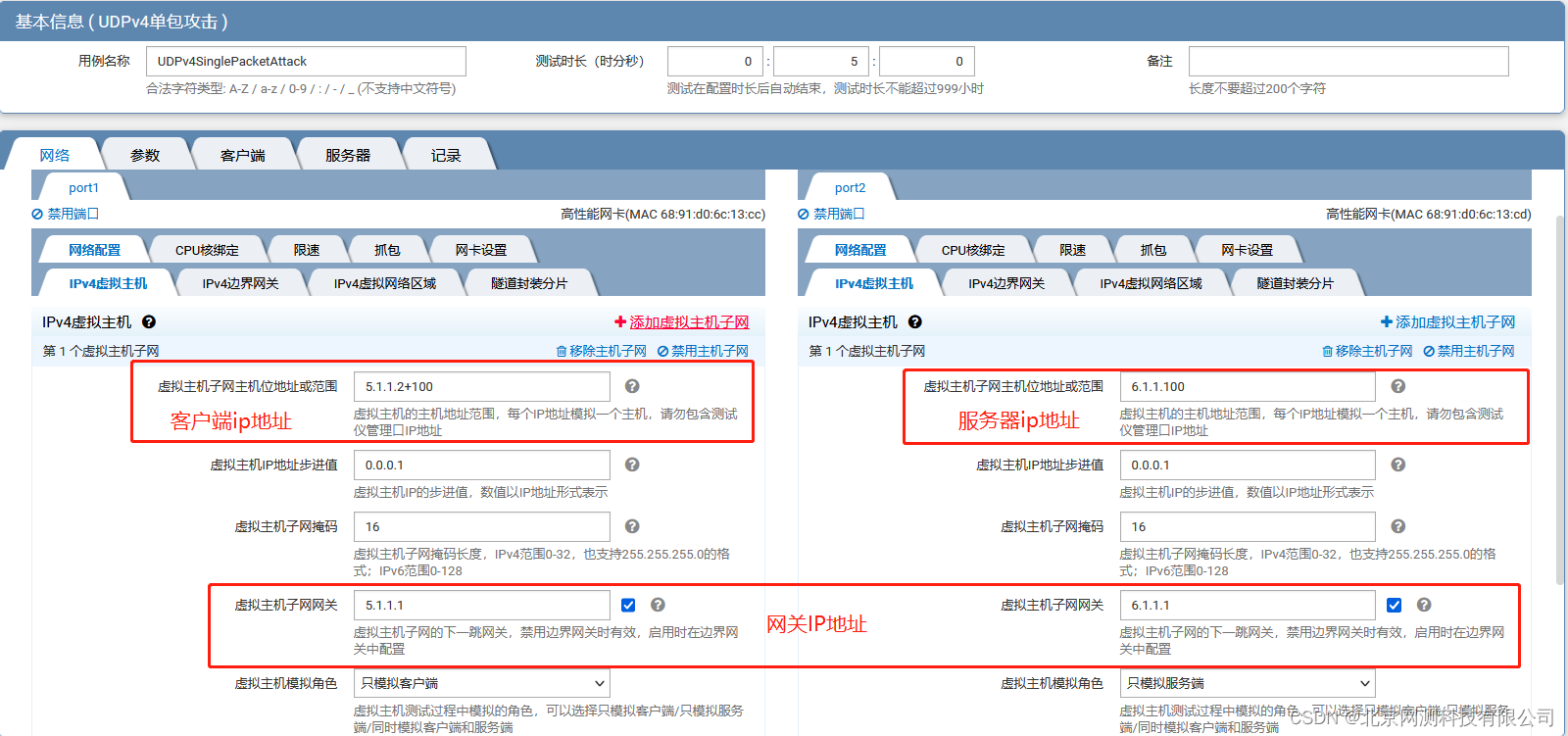This screenshot has height=736, width=1568.
Task: Open port1 限速 tab
Action: (307, 250)
